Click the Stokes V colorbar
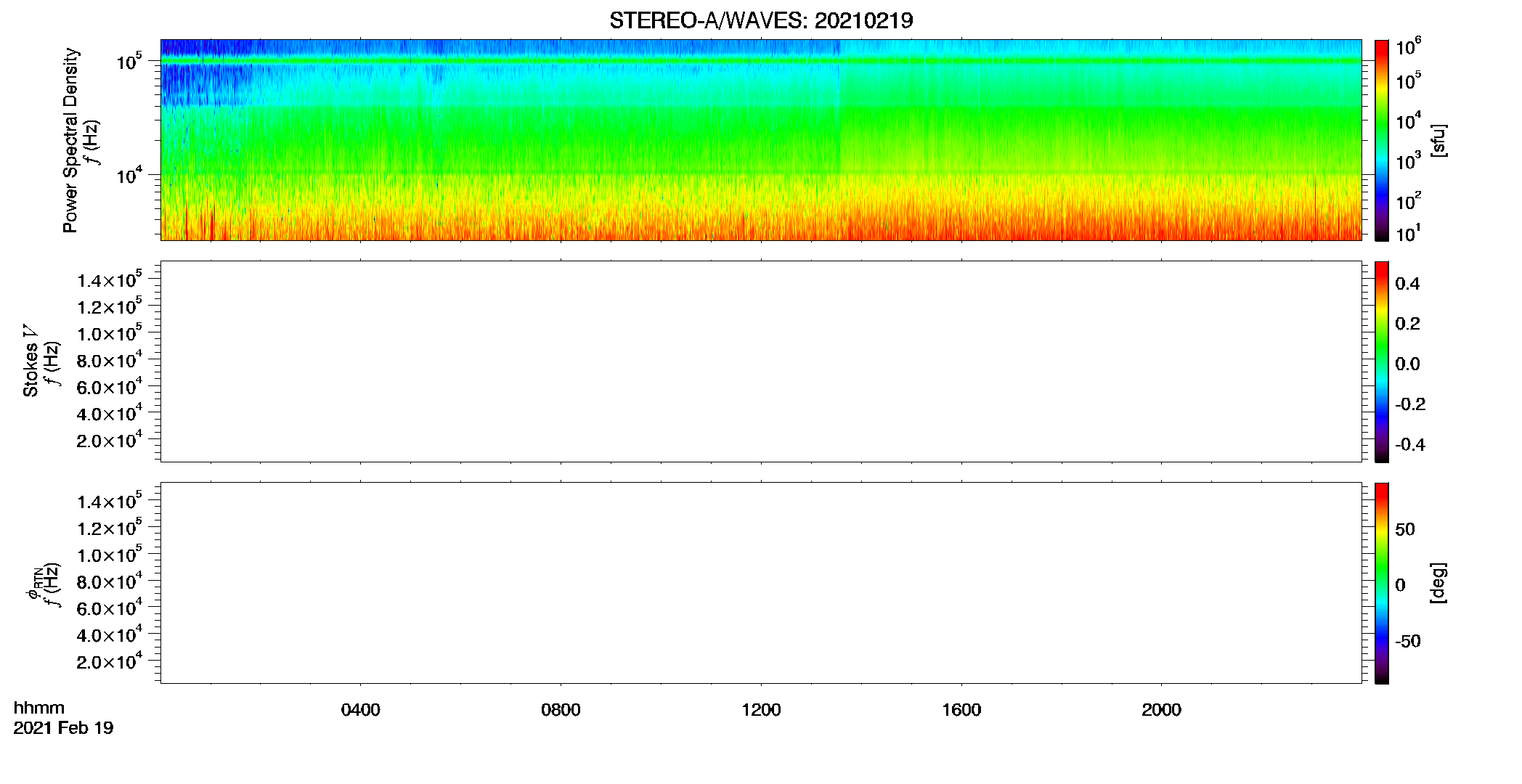 pos(1382,362)
